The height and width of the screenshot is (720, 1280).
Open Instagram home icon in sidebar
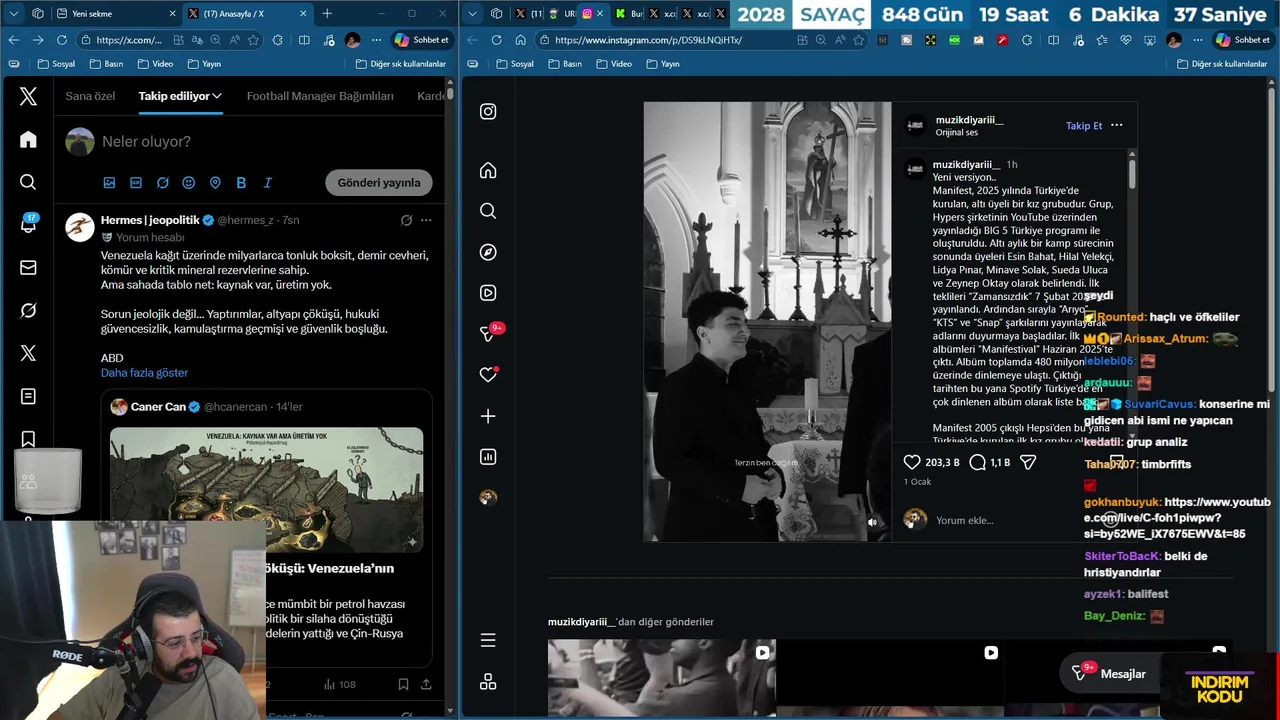[x=488, y=170]
